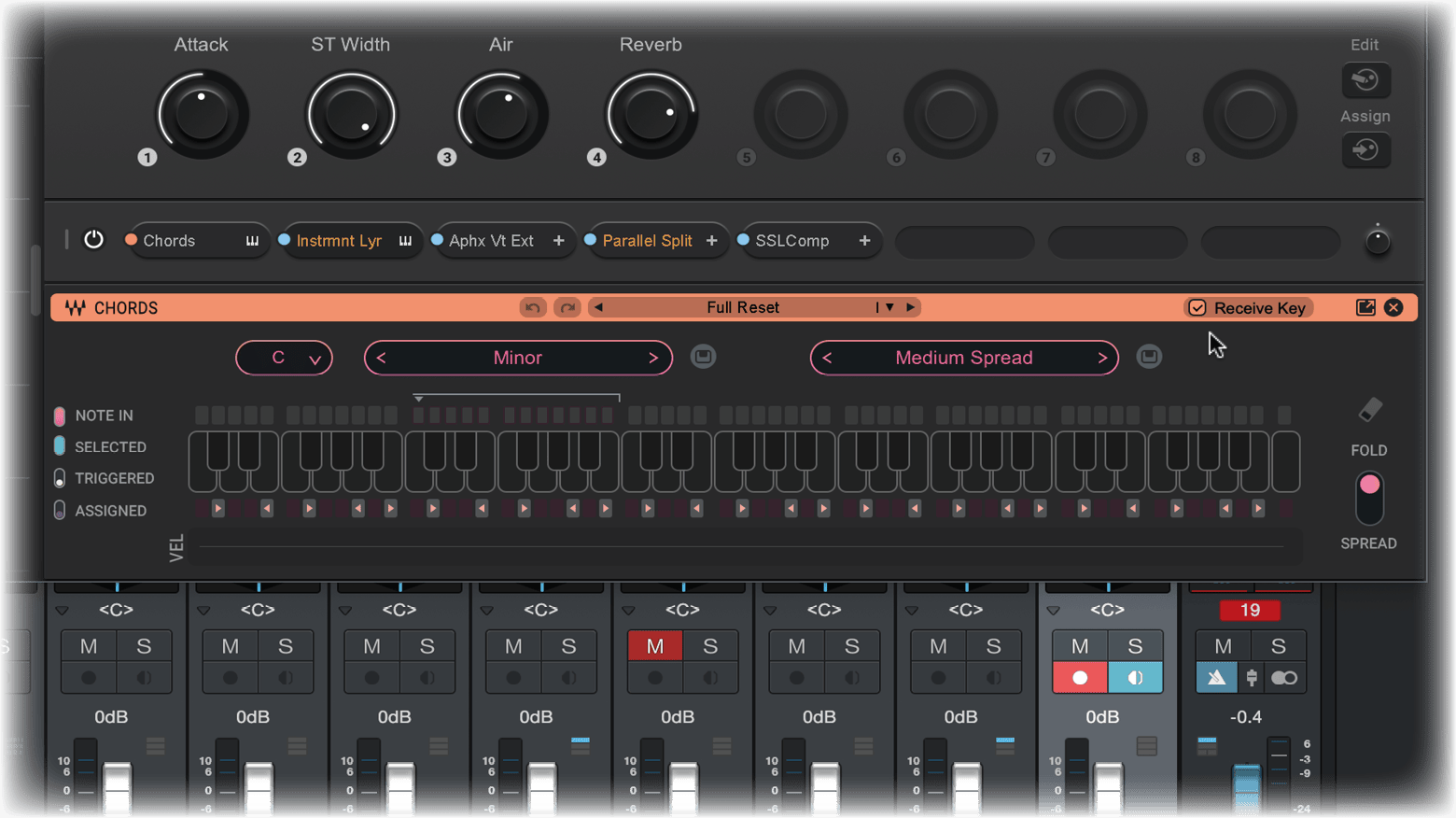Open the C root key dropdown
The width and height of the screenshot is (1456, 818).
click(x=285, y=358)
